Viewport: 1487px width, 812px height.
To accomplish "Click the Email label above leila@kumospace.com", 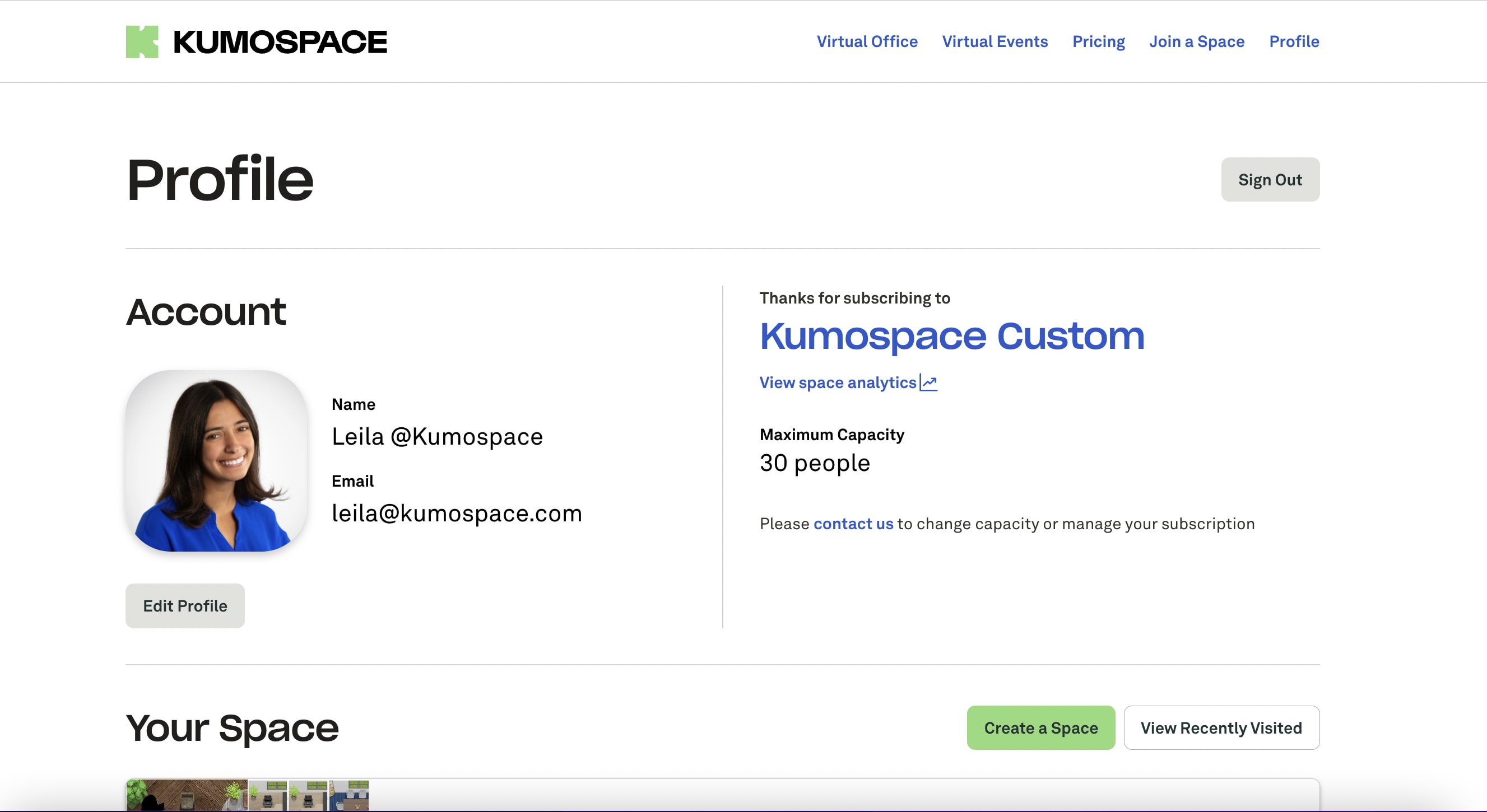I will (x=352, y=481).
